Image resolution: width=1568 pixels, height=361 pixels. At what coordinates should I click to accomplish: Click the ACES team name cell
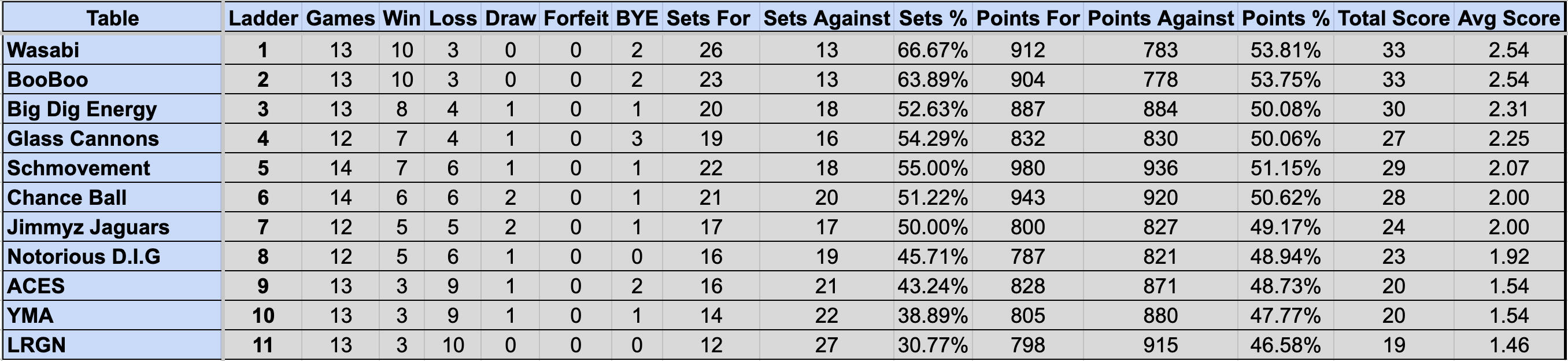click(x=113, y=286)
